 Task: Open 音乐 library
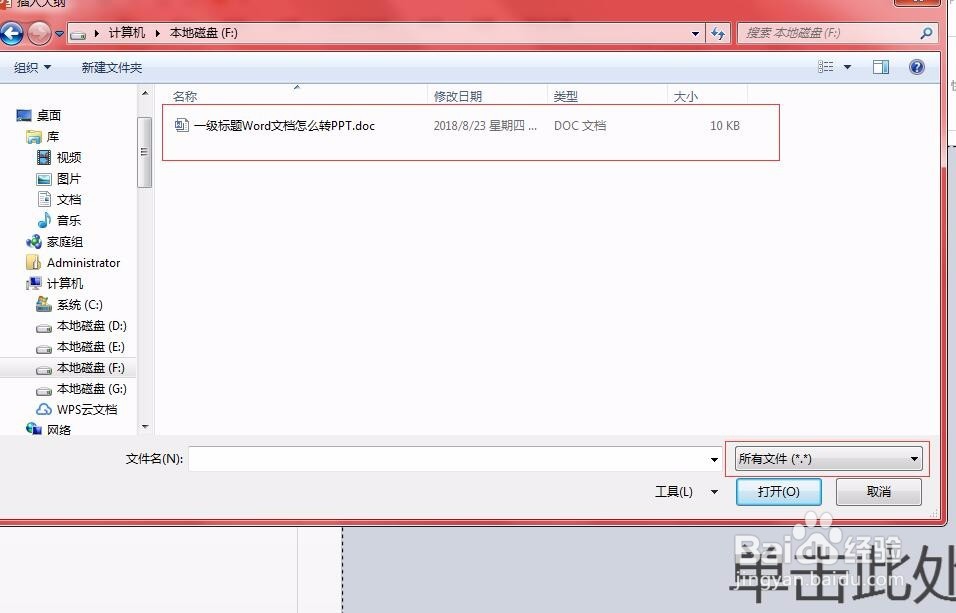69,220
